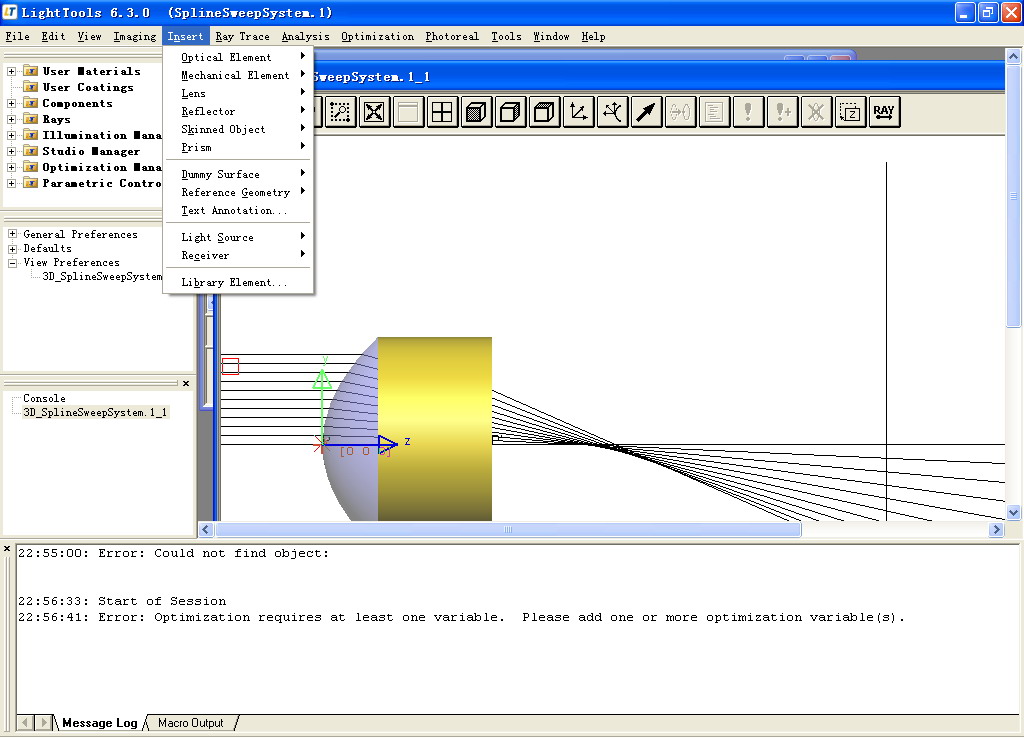The width and height of the screenshot is (1024, 738).
Task: Click the horizontal scrollbar in the 3D view
Action: (x=508, y=530)
